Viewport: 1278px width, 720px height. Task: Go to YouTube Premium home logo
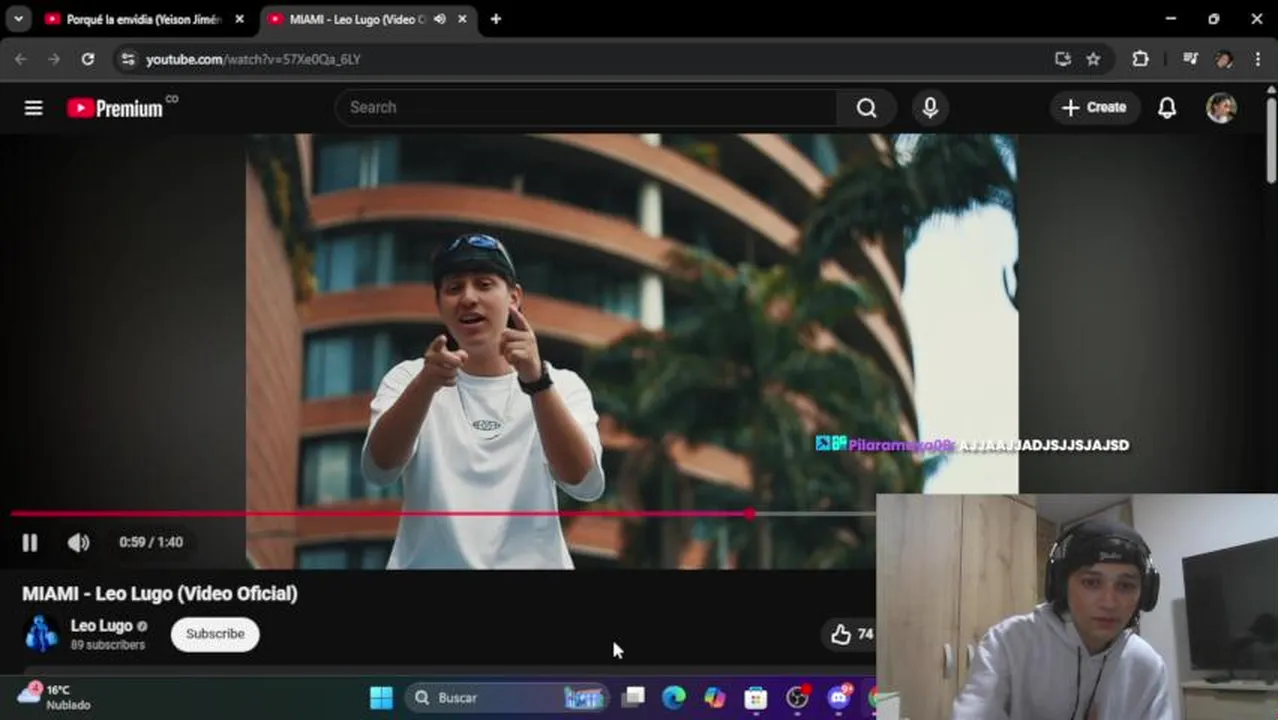click(x=115, y=108)
